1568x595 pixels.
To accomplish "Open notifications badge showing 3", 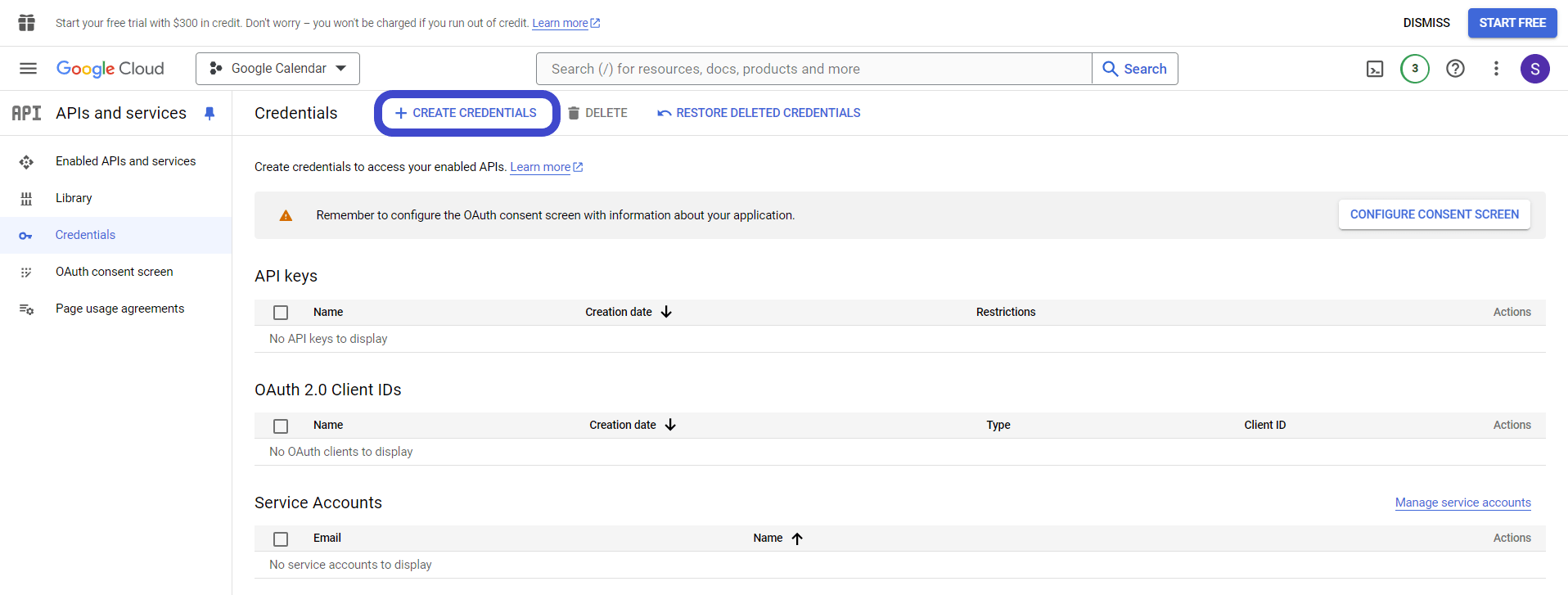I will coord(1415,69).
